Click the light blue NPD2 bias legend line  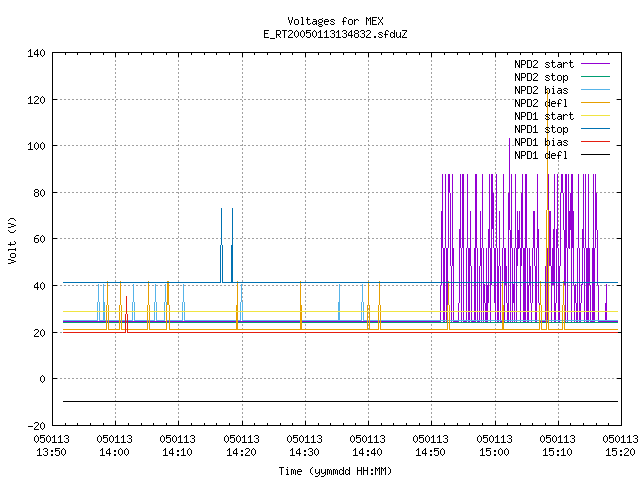pyautogui.click(x=595, y=89)
